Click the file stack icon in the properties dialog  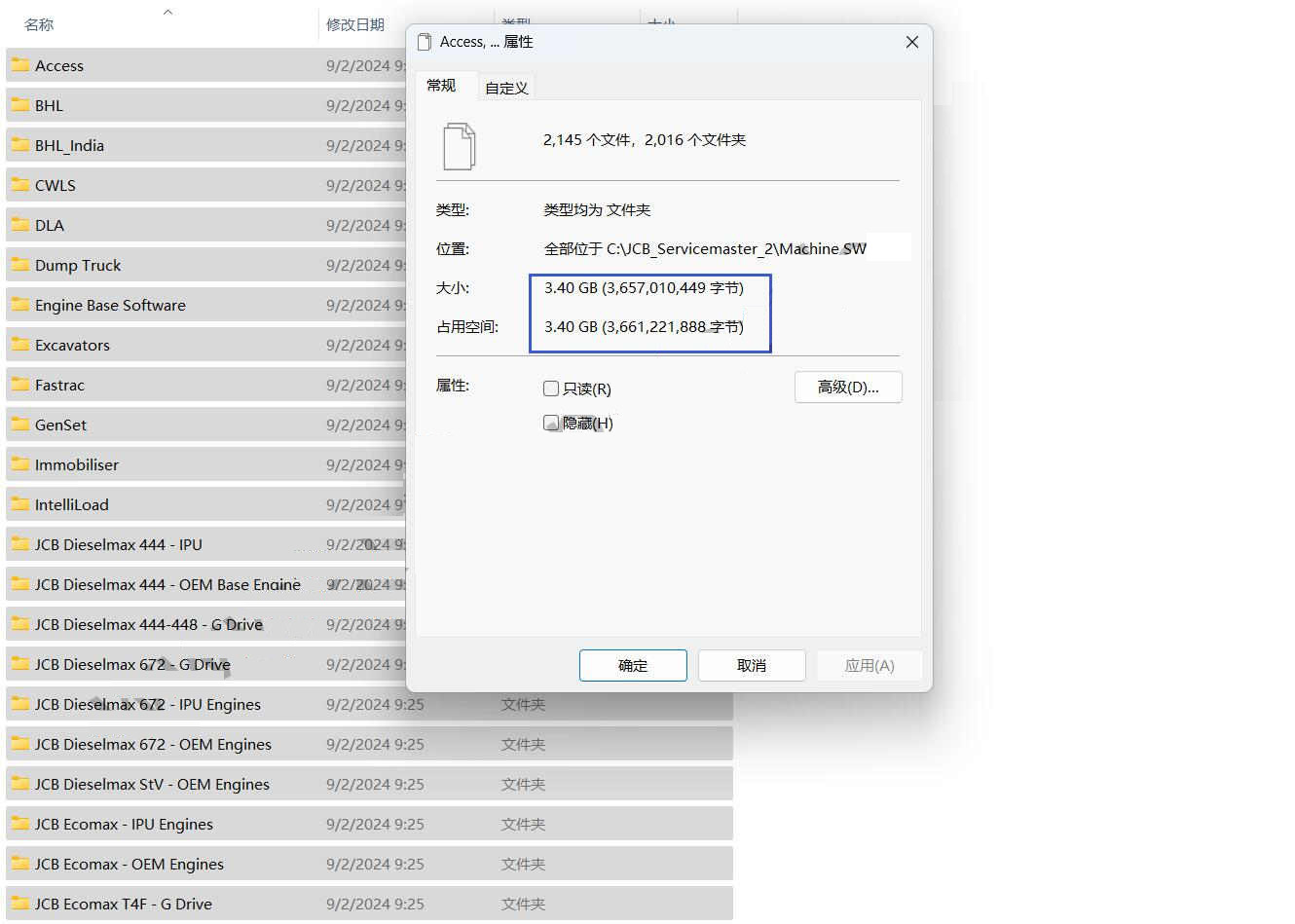458,144
